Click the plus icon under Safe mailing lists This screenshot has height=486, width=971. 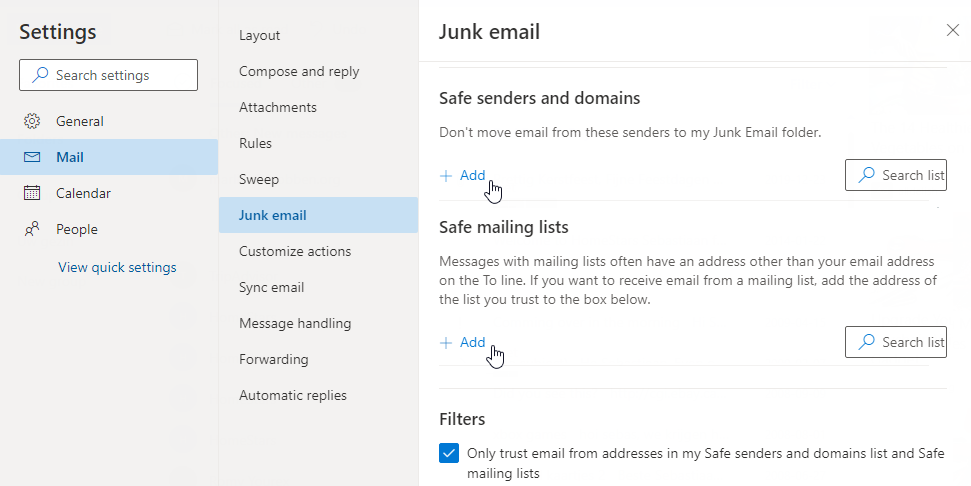coord(446,343)
